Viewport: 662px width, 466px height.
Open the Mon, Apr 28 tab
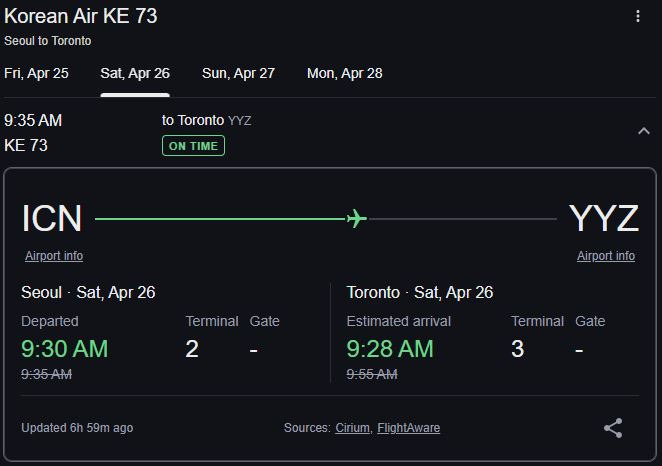click(x=344, y=73)
